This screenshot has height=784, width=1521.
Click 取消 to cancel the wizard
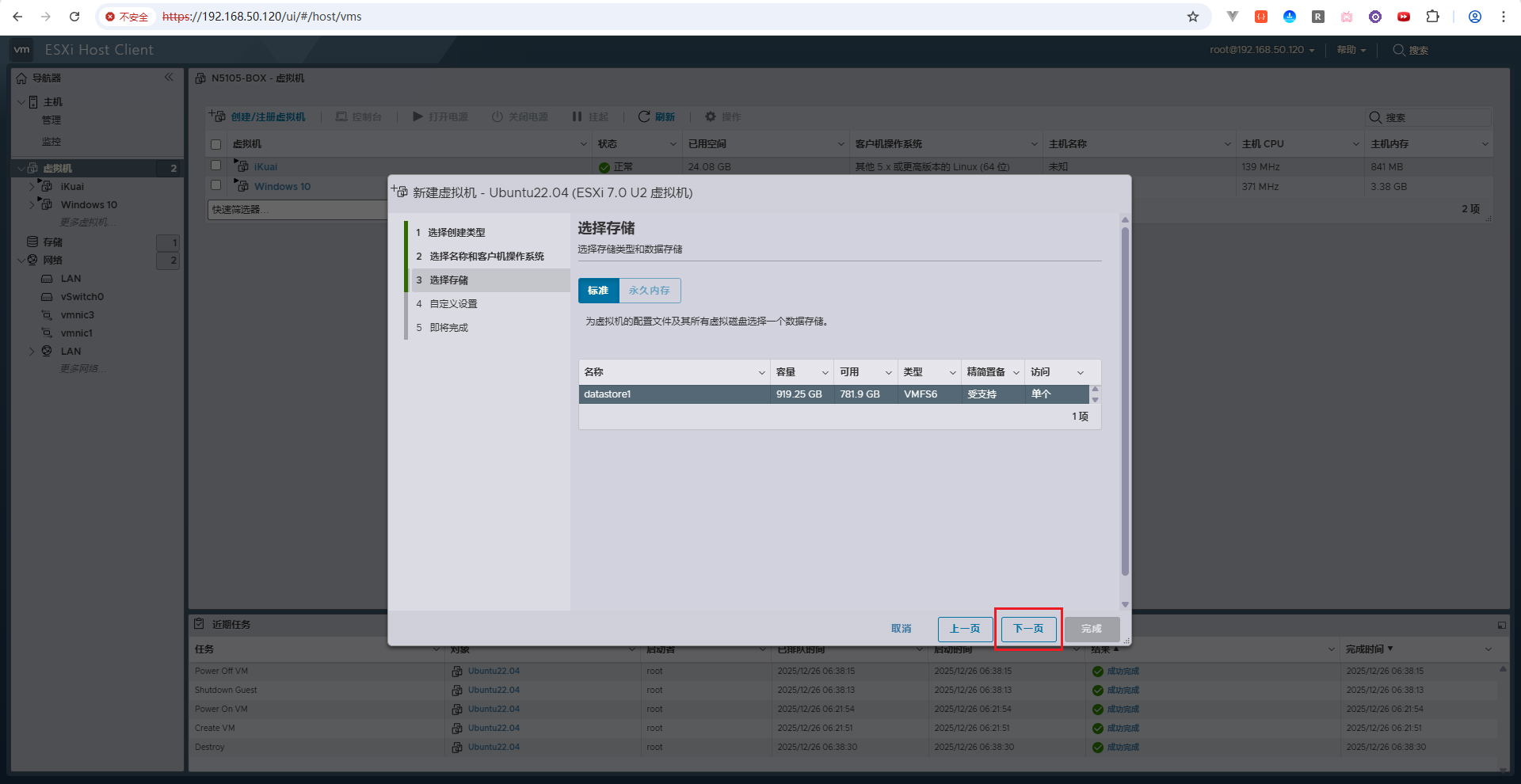tap(901, 629)
